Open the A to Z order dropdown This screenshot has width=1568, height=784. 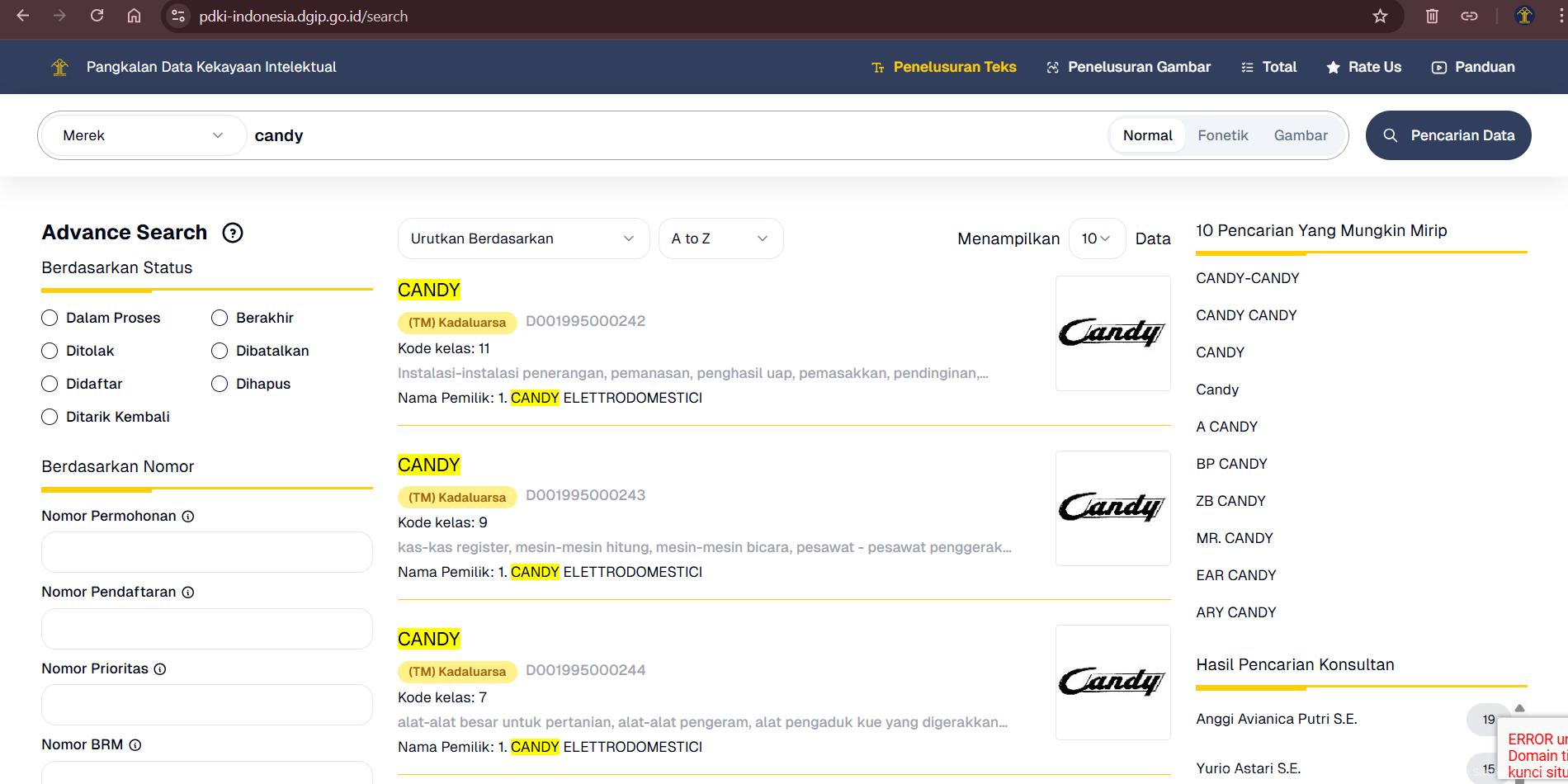[720, 239]
